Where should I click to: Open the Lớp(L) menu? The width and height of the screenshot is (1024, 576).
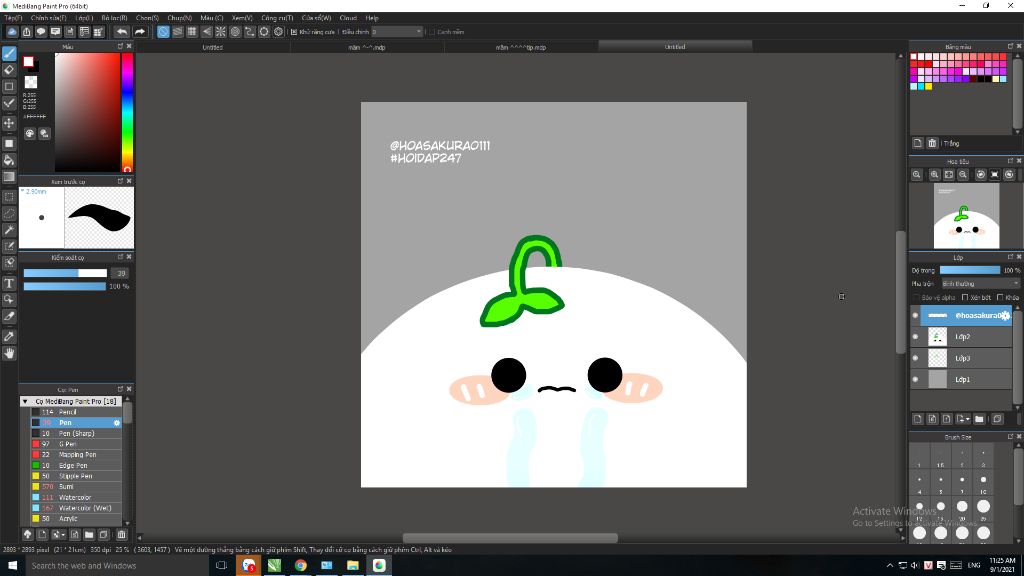84,18
